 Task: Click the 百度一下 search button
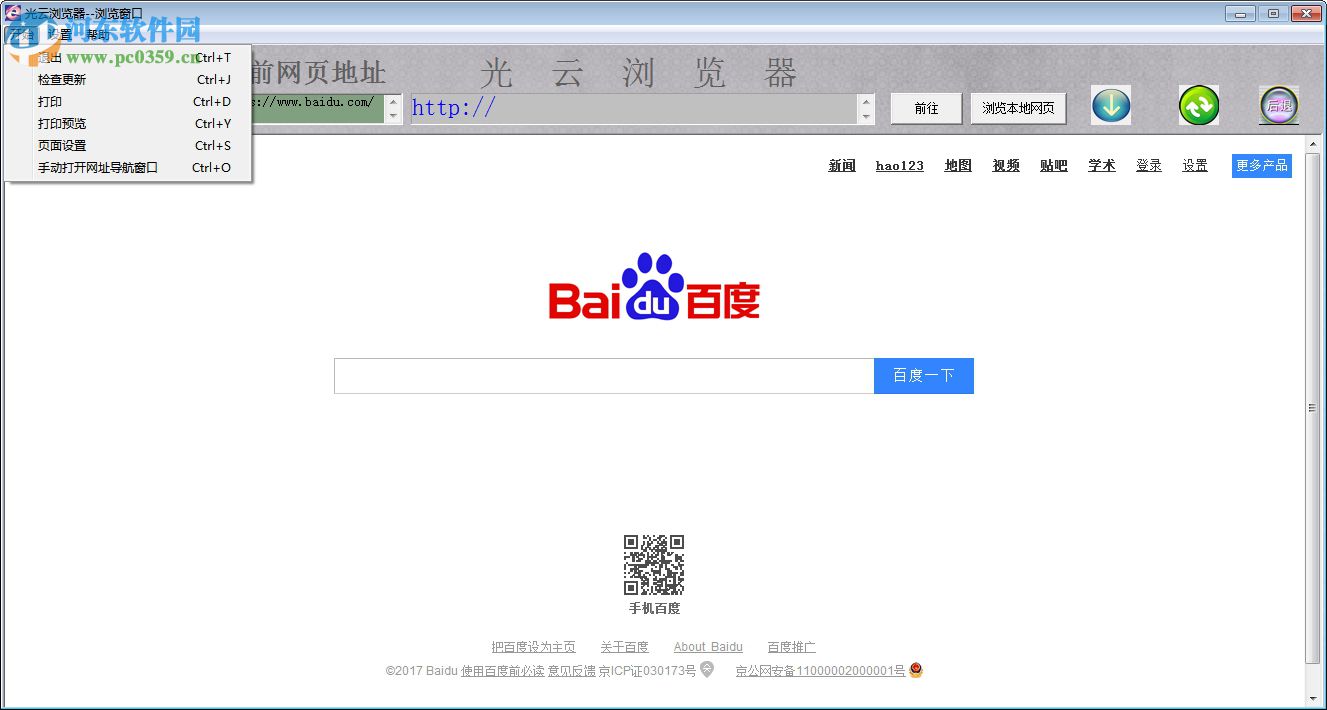click(x=923, y=375)
